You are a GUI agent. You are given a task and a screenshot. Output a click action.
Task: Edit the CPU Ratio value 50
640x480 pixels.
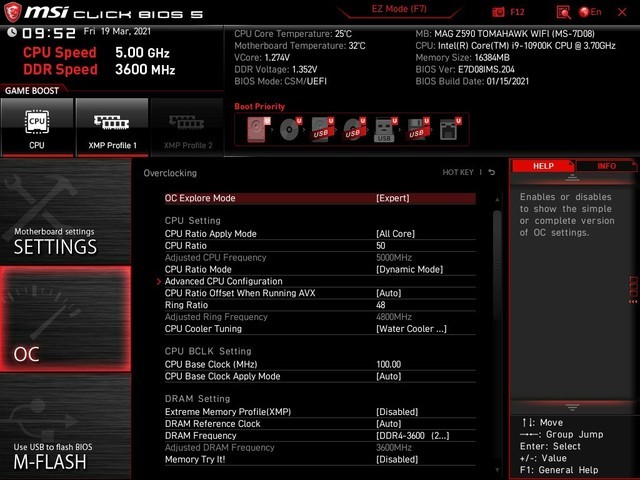pyautogui.click(x=320, y=246)
